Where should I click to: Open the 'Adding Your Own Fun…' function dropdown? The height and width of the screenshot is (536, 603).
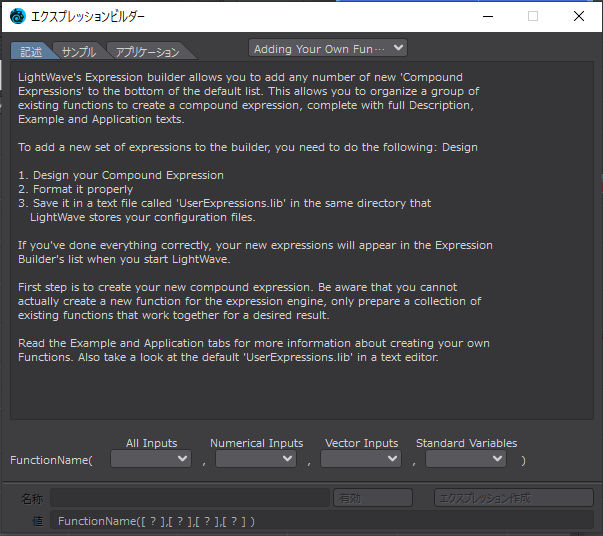[x=328, y=48]
